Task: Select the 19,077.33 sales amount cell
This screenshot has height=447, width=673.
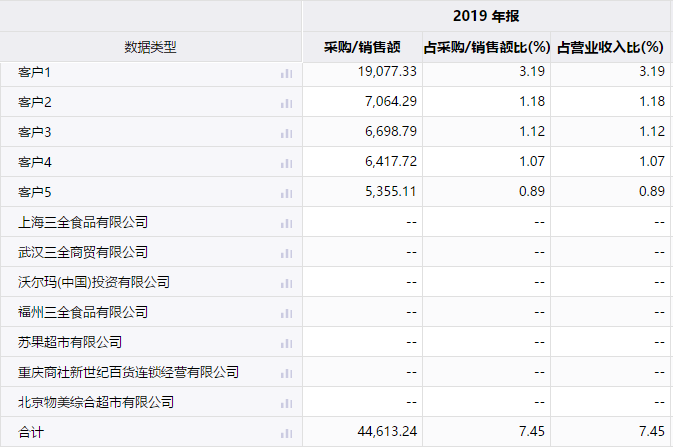Action: pyautogui.click(x=386, y=72)
